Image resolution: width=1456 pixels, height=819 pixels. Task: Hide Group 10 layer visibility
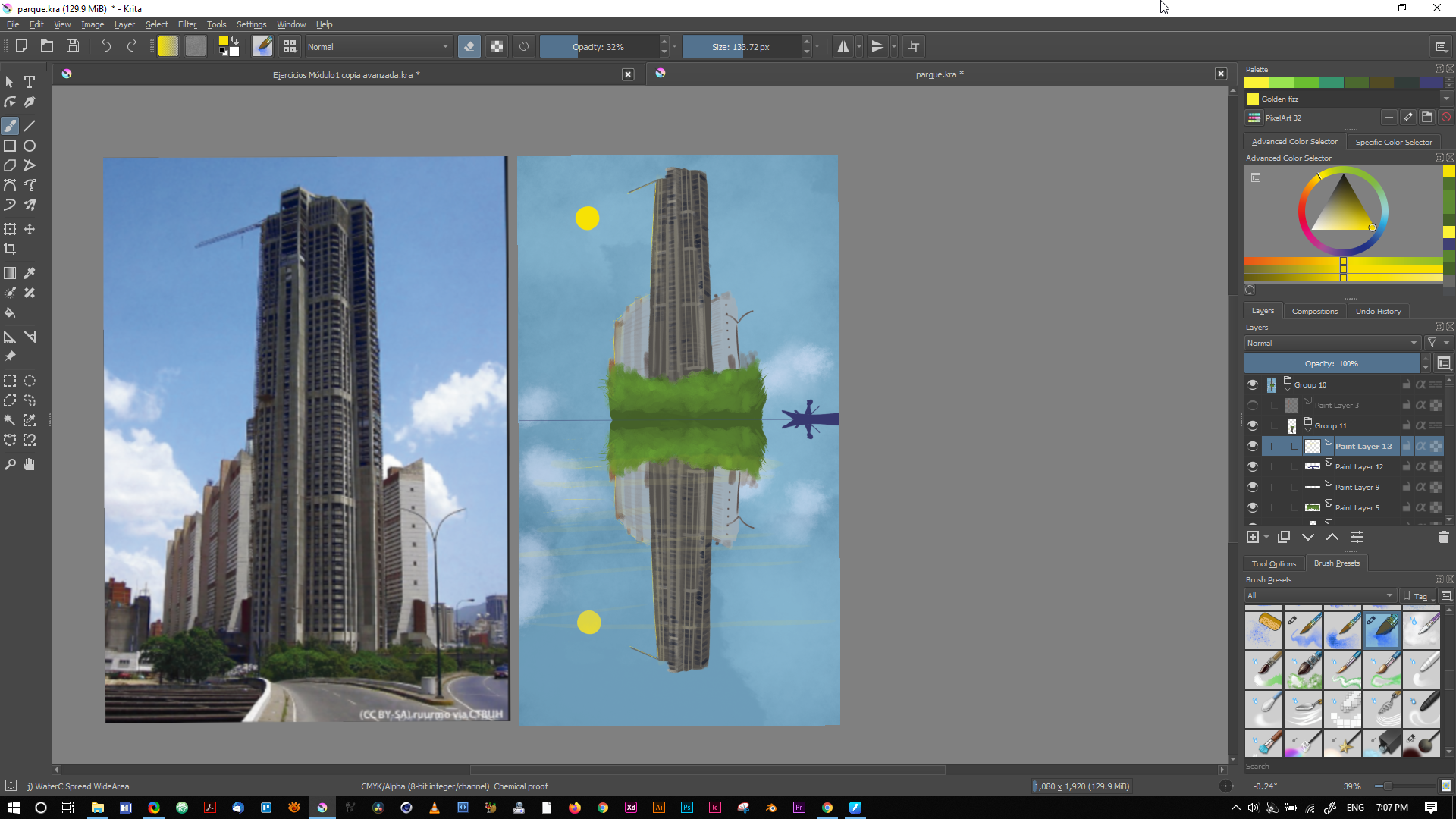tap(1253, 384)
